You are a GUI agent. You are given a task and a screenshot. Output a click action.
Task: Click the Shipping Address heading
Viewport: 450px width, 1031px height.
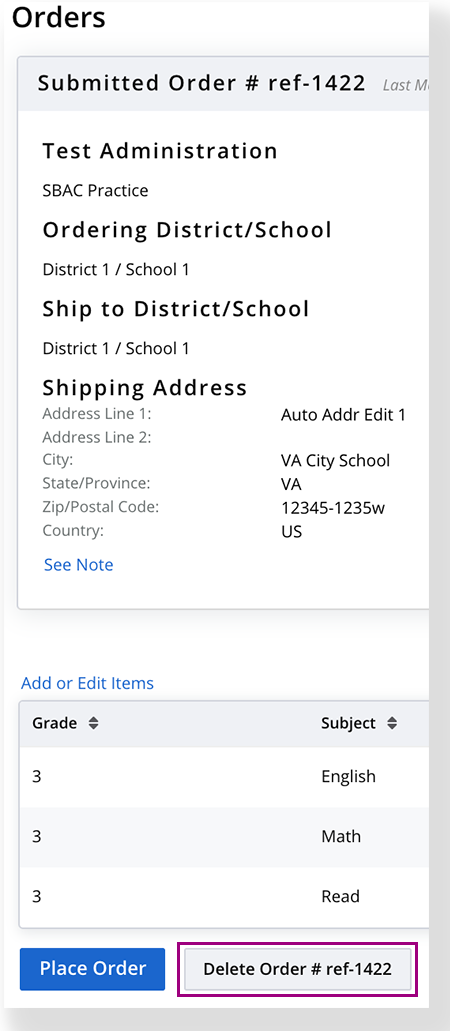click(145, 388)
